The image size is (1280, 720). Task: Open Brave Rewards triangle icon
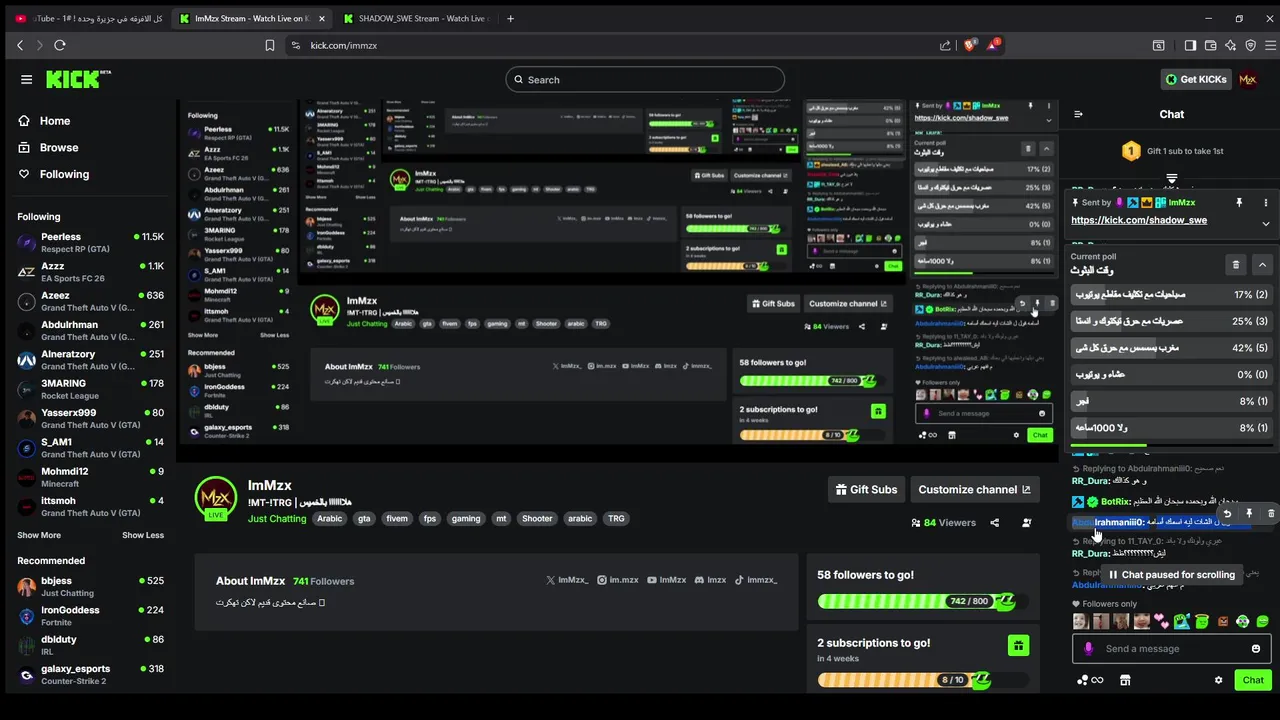[x=993, y=45]
